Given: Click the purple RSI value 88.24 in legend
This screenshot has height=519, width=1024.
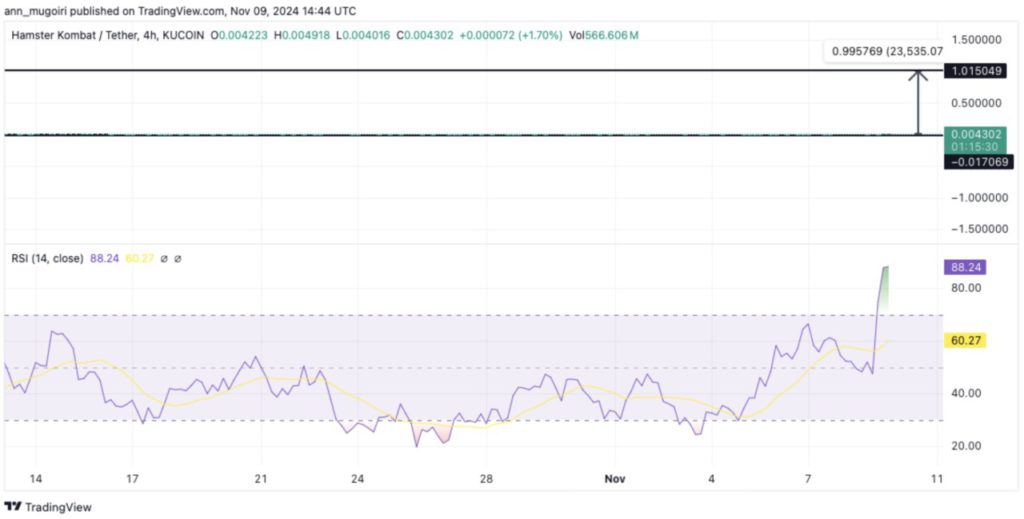Looking at the screenshot, I should (104, 259).
